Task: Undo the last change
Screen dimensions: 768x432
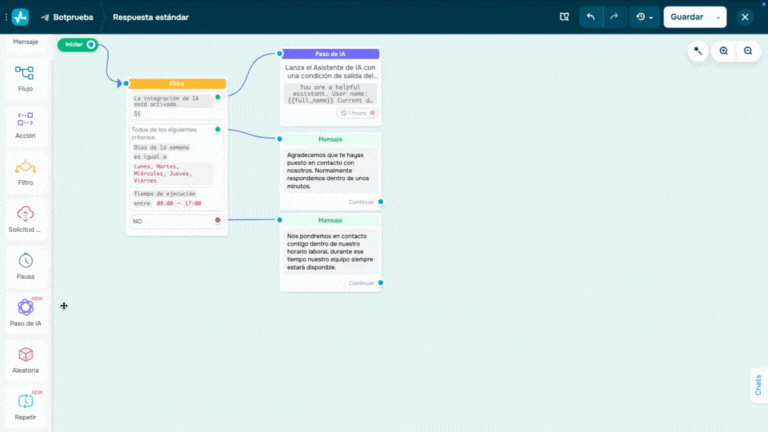Action: [x=592, y=17]
